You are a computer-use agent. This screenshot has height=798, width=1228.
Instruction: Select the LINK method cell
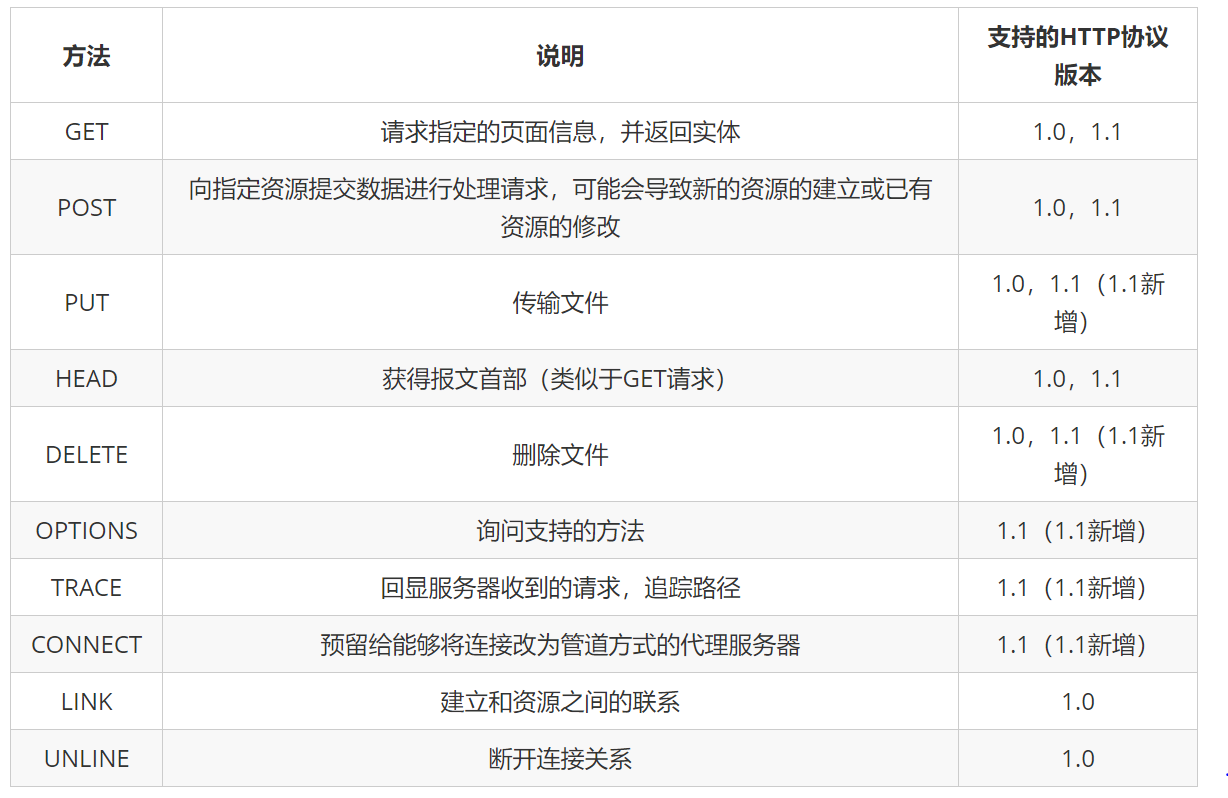[86, 701]
